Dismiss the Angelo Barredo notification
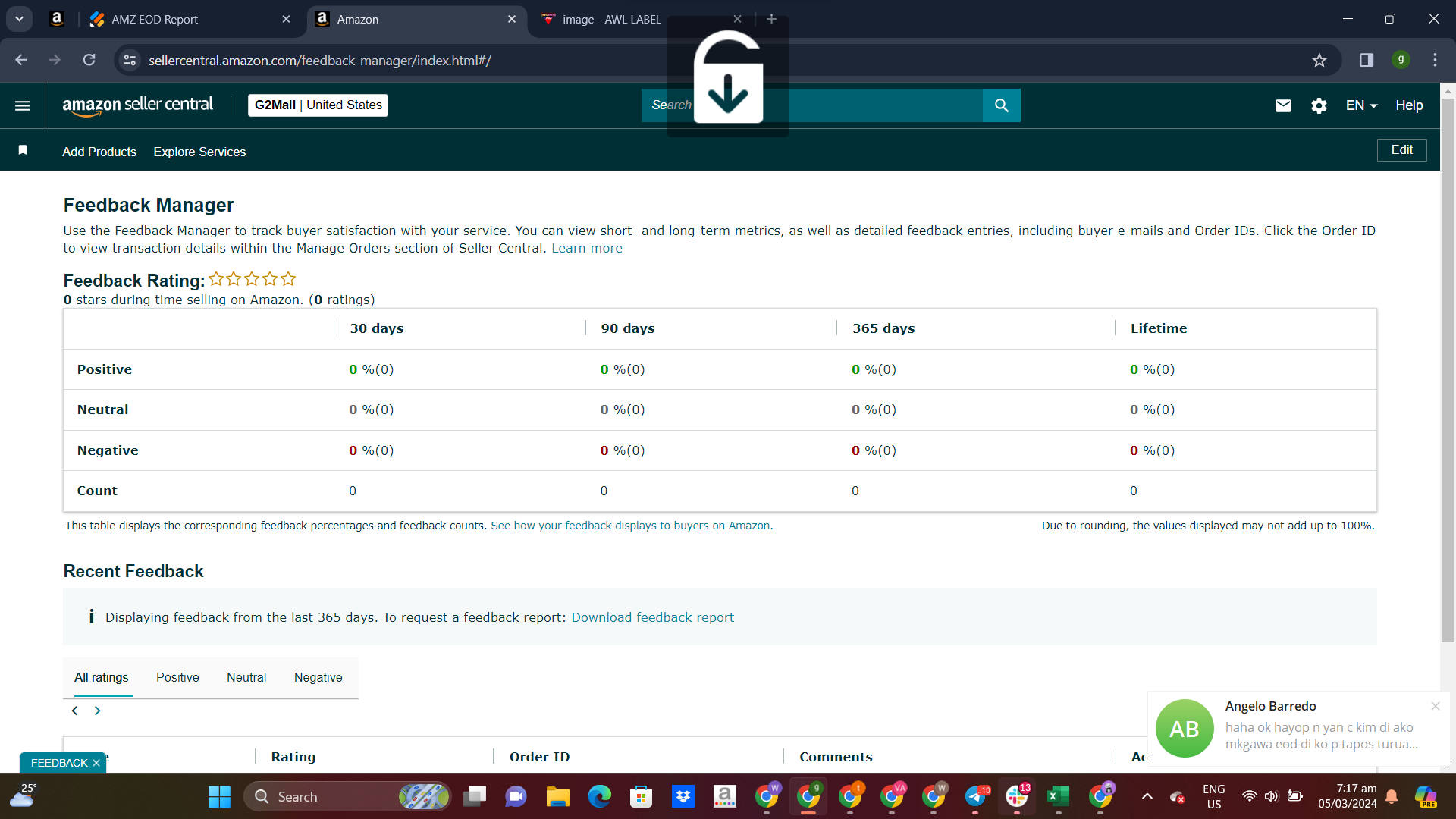Screen dimensions: 1456x819 point(1436,706)
